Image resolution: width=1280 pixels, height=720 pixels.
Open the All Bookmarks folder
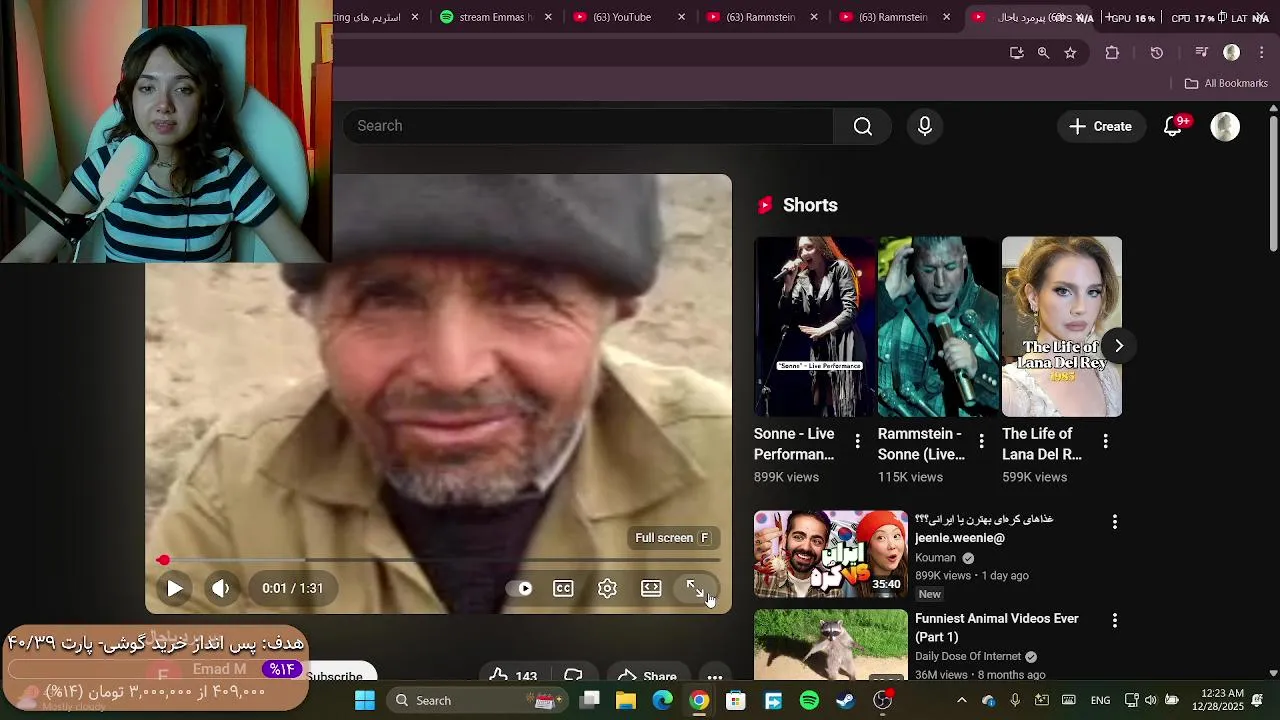pyautogui.click(x=1226, y=83)
